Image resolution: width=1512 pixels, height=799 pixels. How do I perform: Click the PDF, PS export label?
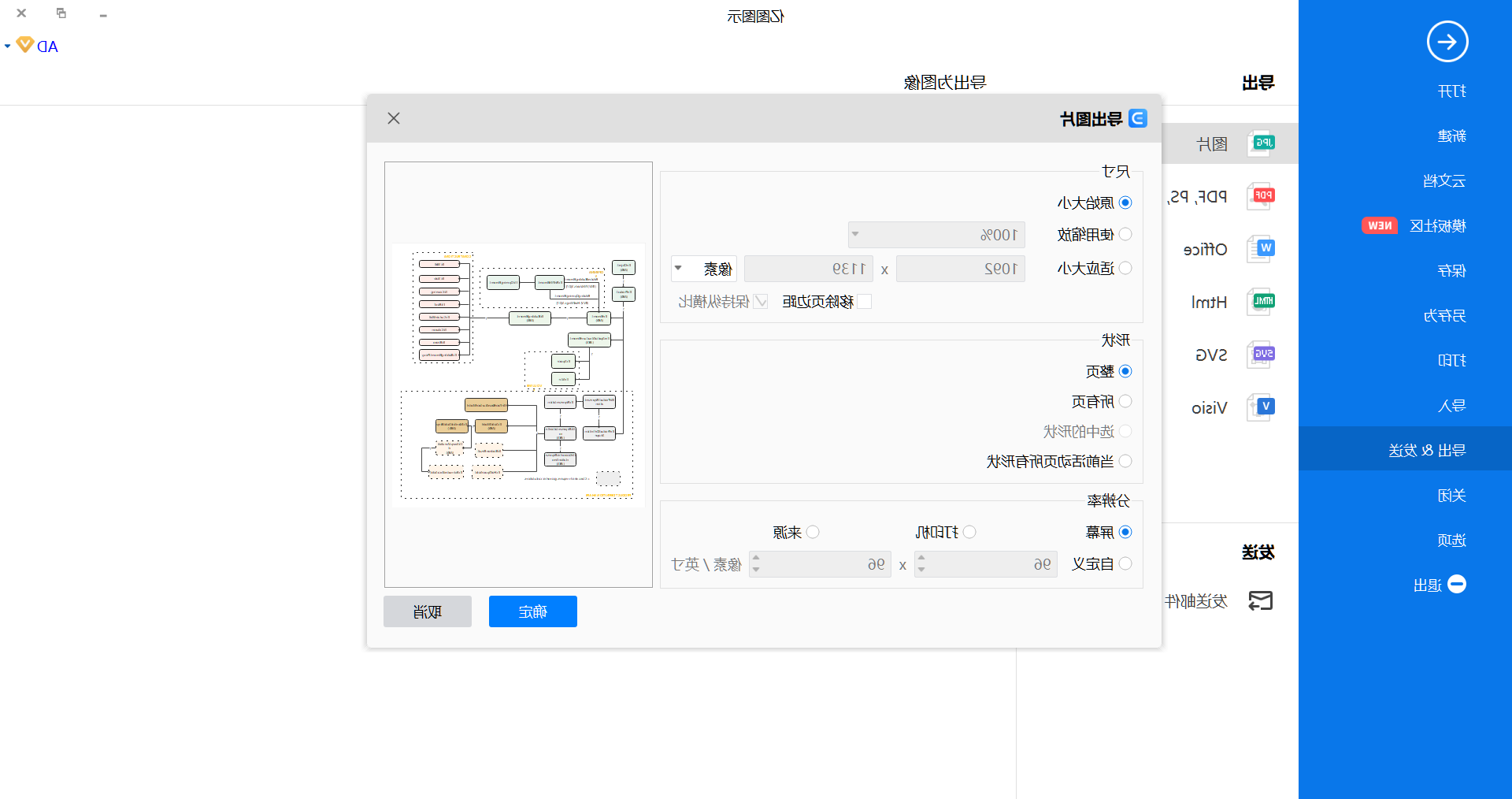[1198, 197]
